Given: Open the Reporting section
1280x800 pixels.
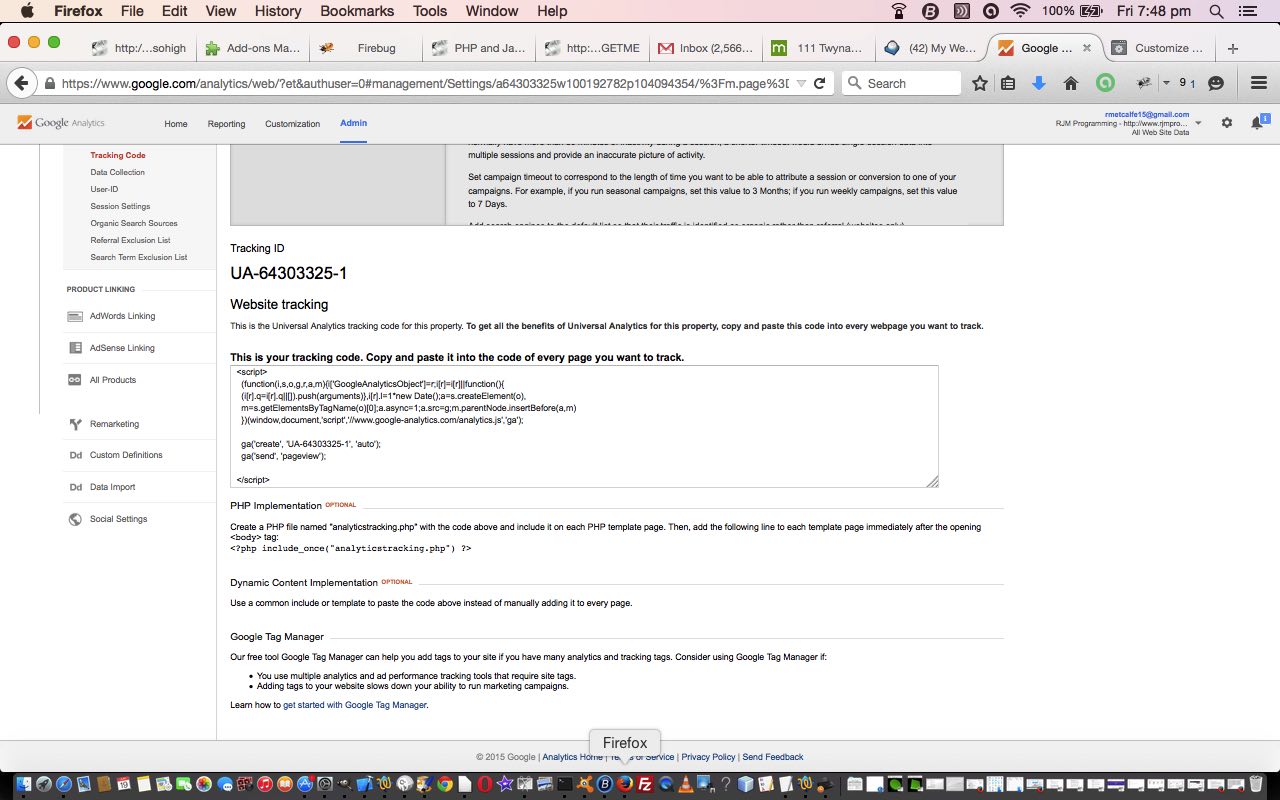Looking at the screenshot, I should pos(226,124).
